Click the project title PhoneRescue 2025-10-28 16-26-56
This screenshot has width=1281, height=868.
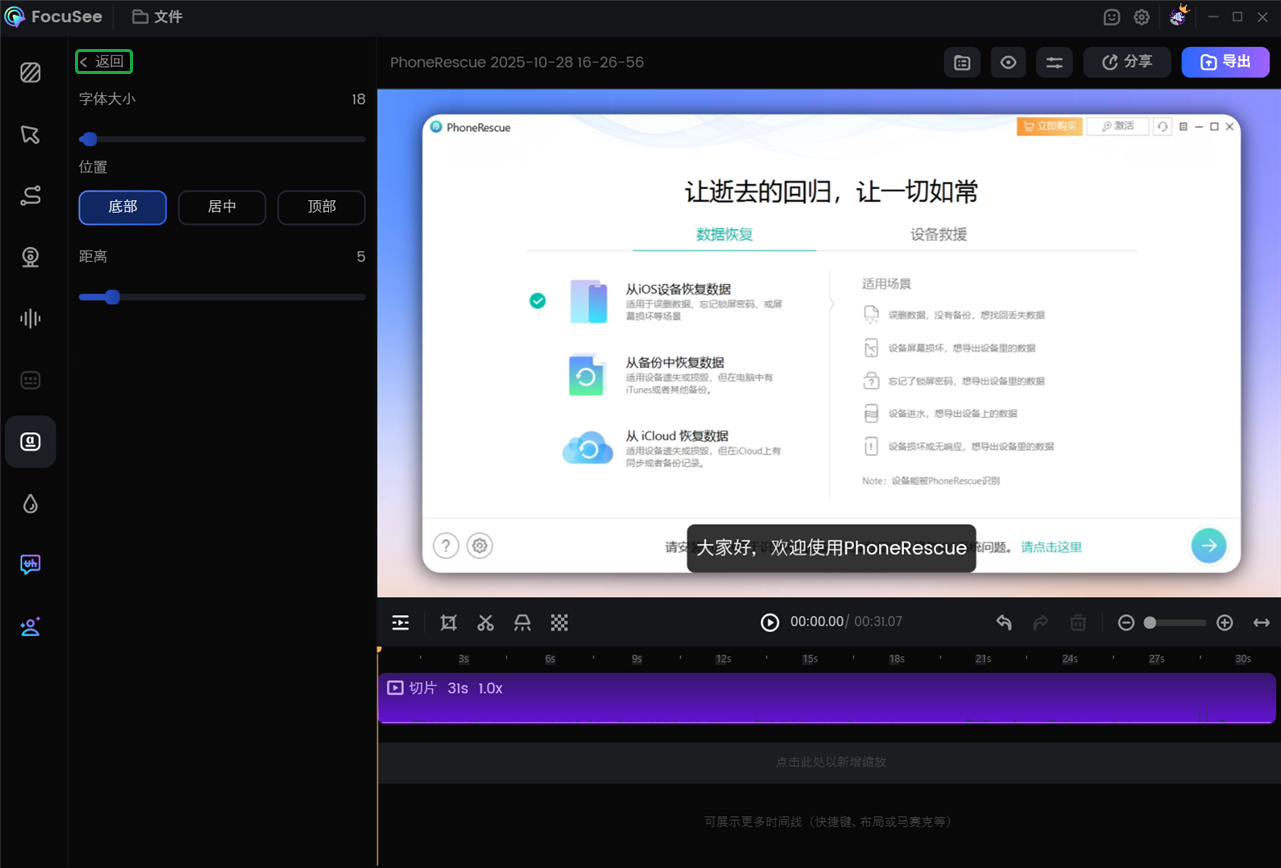[517, 62]
